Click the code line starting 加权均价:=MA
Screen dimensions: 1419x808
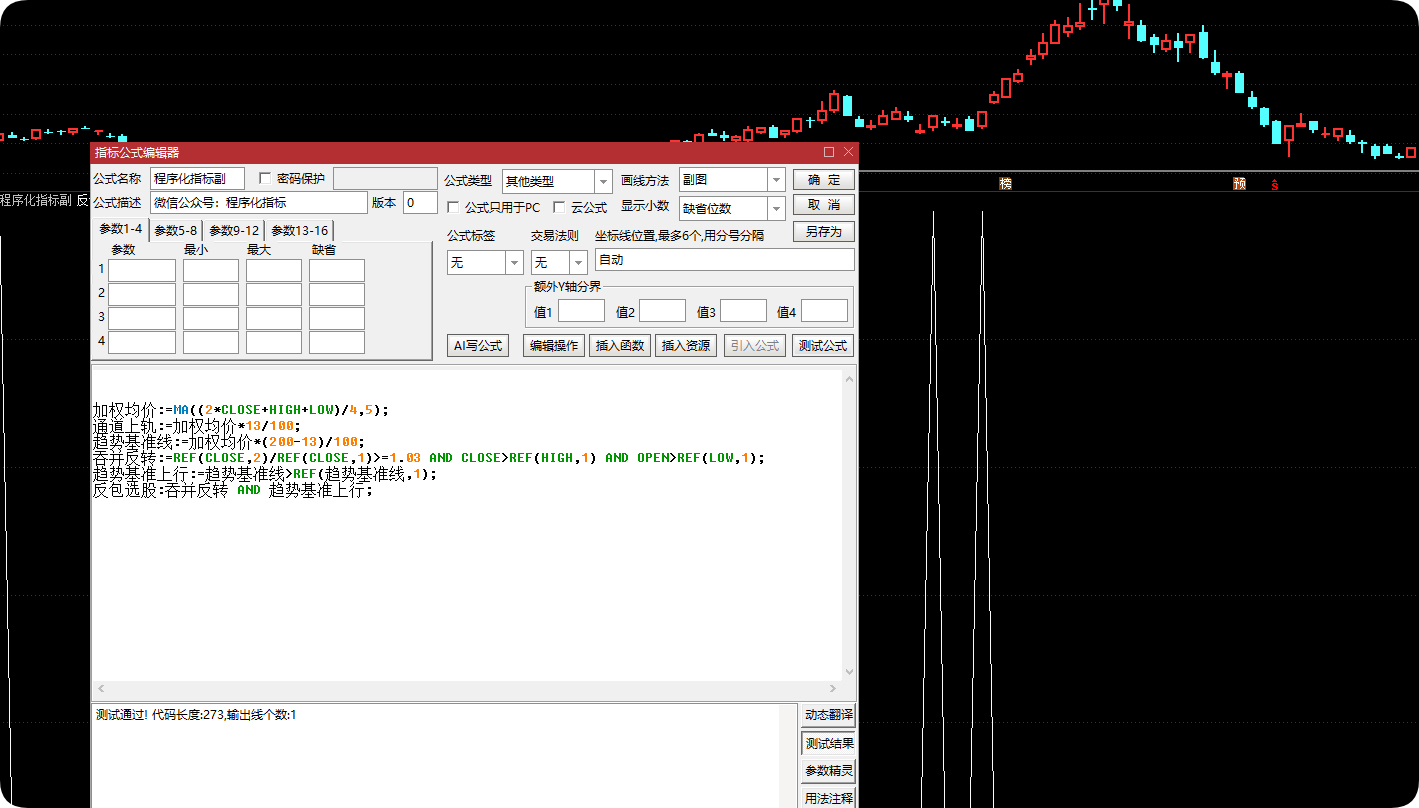(x=240, y=410)
